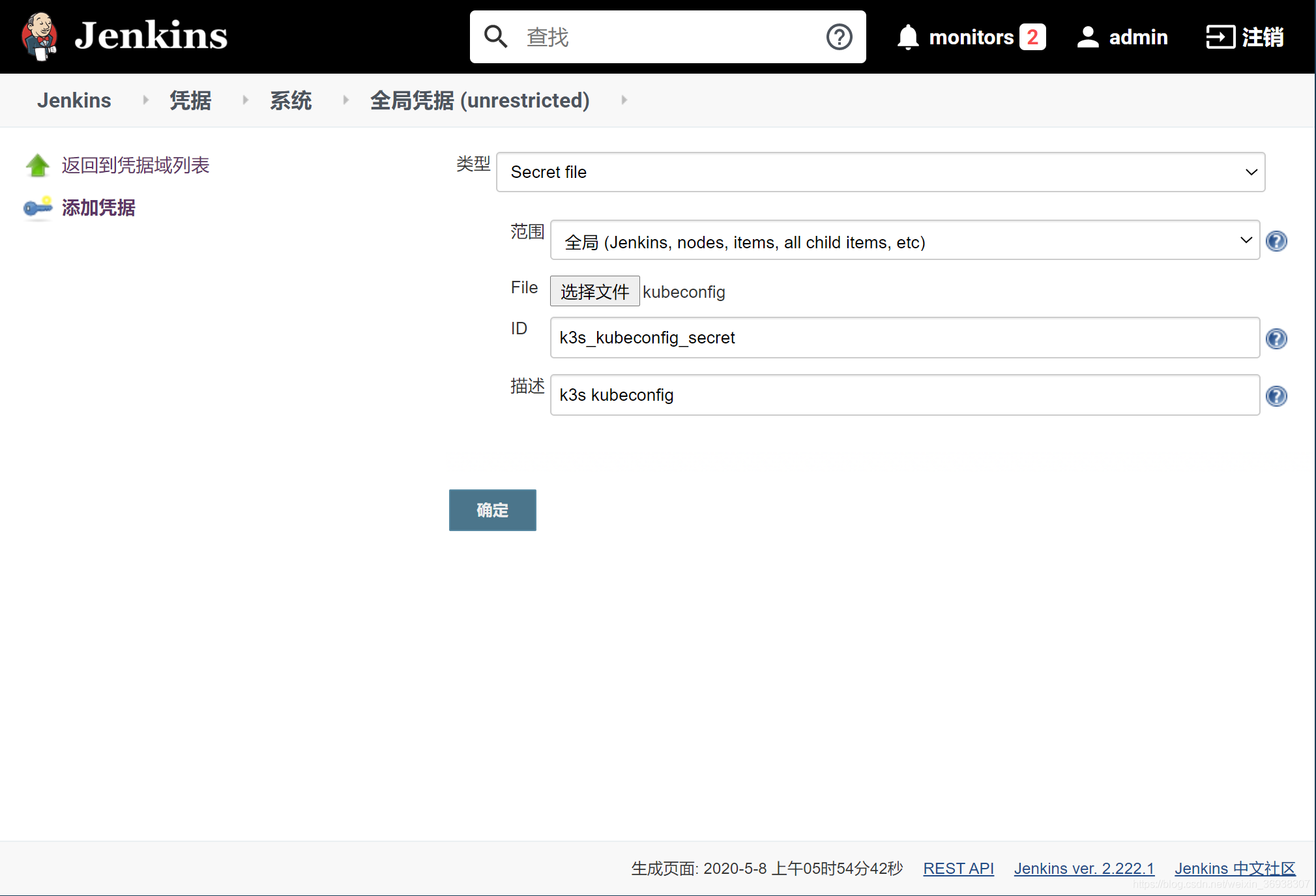1316x896 pixels.
Task: Click the 注销 logout link
Action: [x=1263, y=37]
